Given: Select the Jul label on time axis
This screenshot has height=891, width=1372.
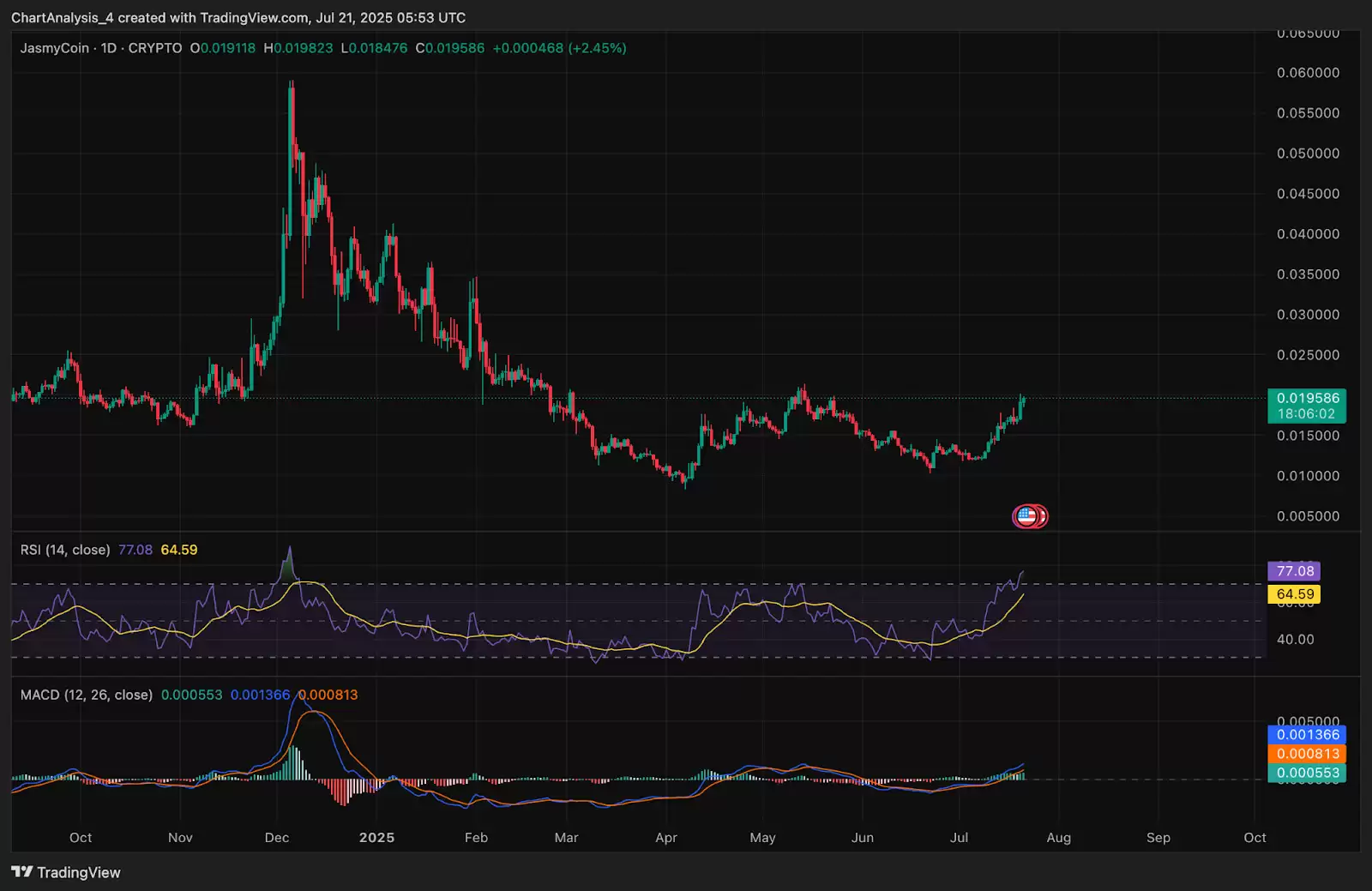Looking at the screenshot, I should (960, 838).
